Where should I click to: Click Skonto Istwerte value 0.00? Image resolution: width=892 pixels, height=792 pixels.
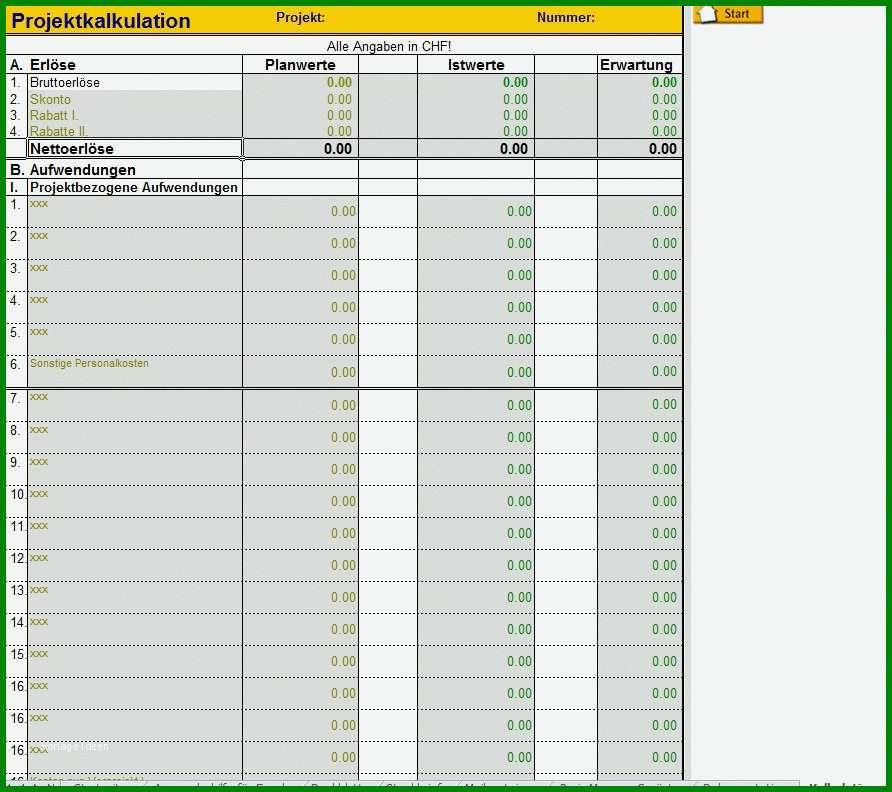point(515,100)
